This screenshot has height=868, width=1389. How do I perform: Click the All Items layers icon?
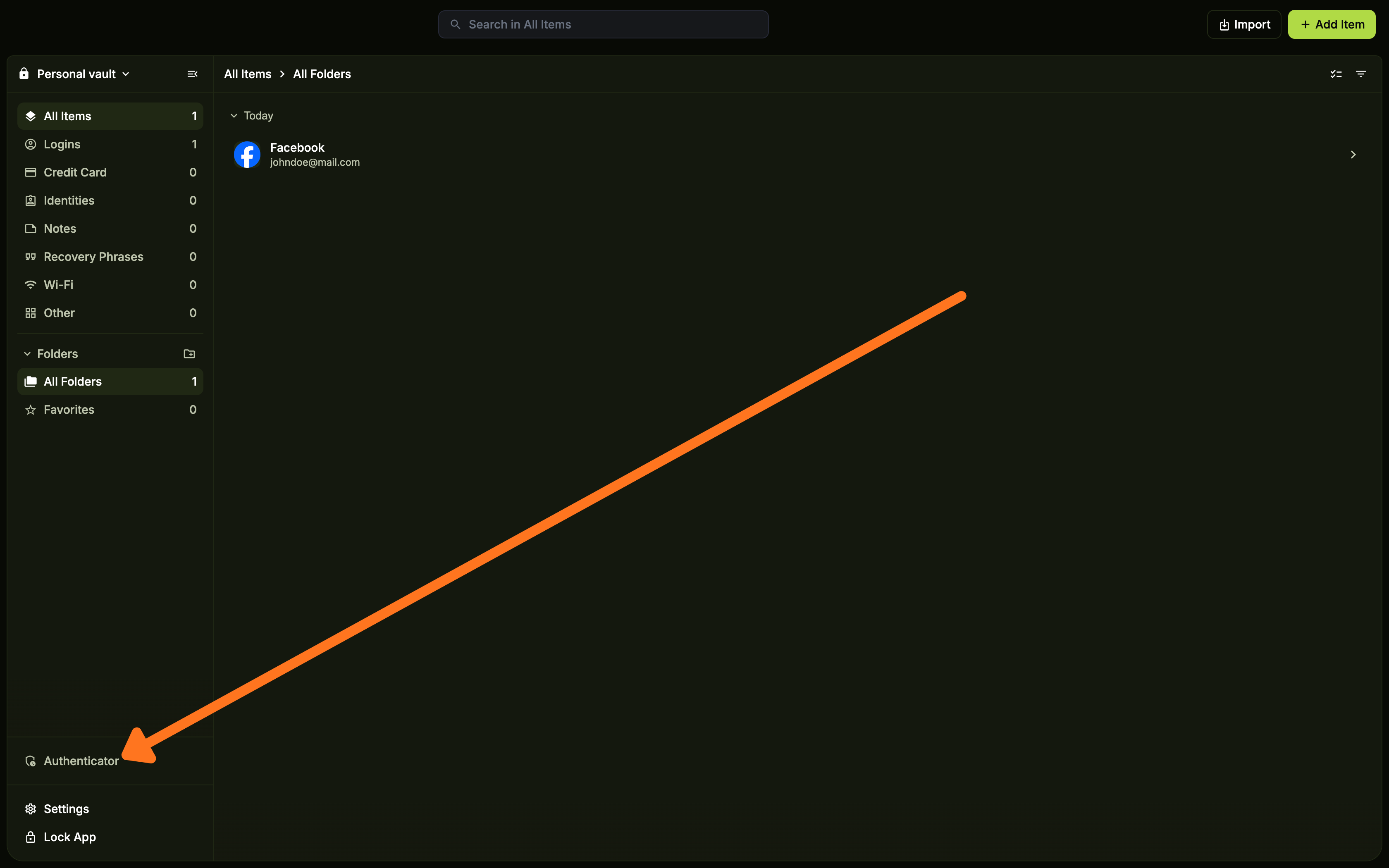tap(31, 117)
